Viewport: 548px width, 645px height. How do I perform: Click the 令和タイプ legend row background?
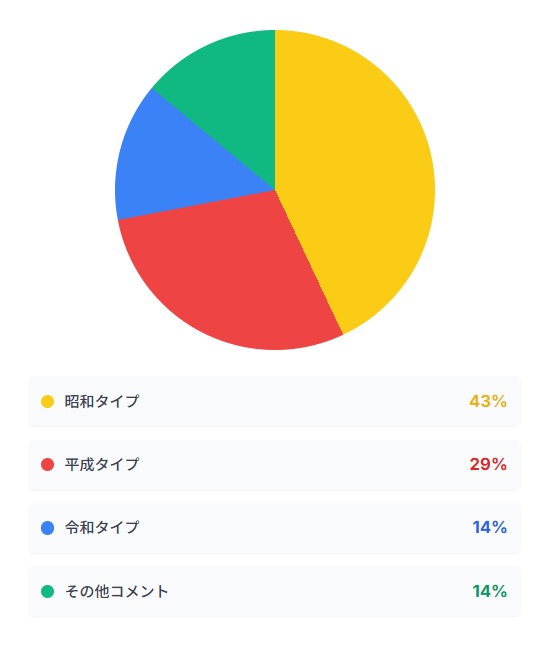coord(274,528)
